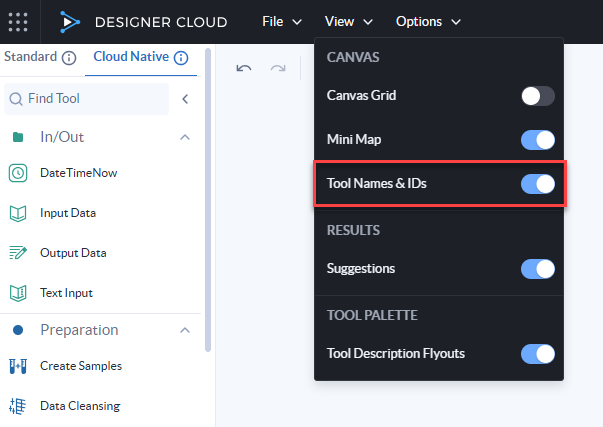Select the Create Samples tool icon
The width and height of the screenshot is (603, 427).
tap(18, 366)
